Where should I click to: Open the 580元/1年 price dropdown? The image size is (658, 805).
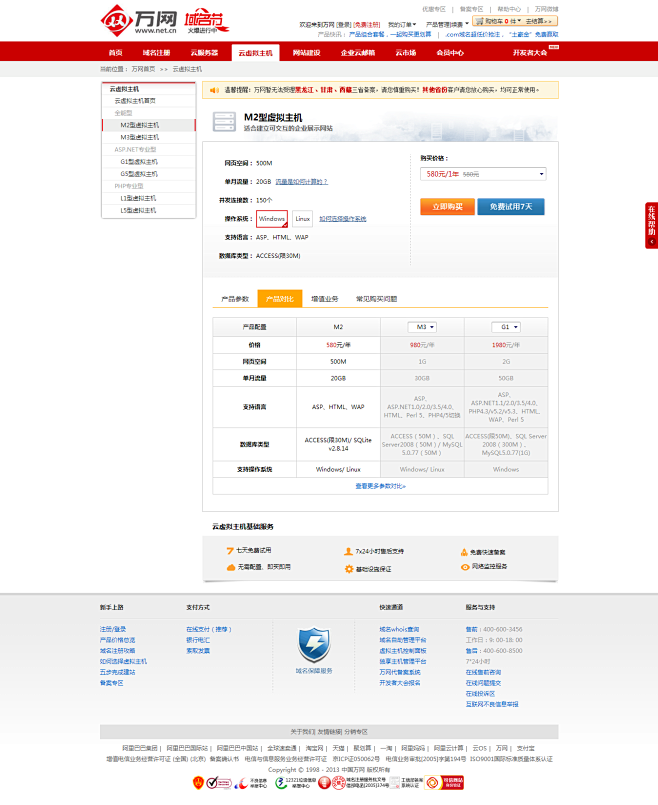click(483, 174)
